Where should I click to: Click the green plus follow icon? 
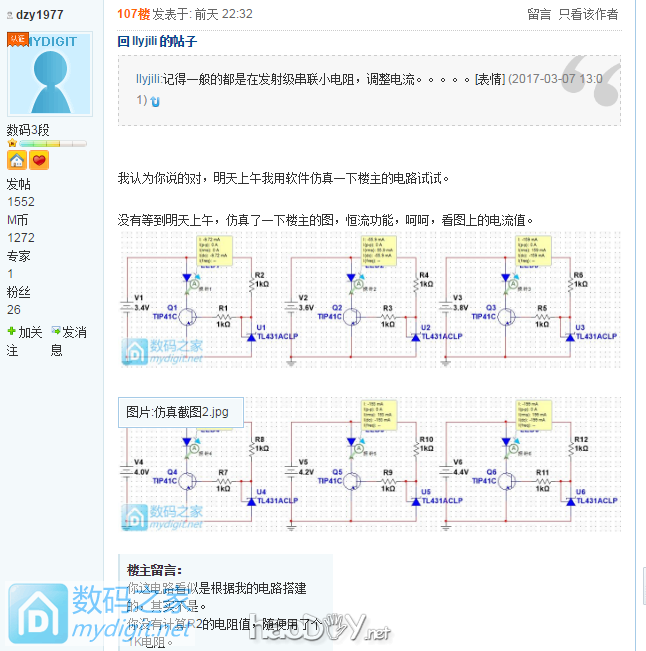coord(12,331)
